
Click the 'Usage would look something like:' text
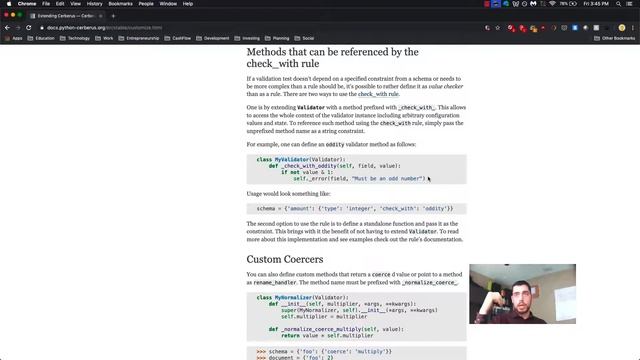point(288,193)
